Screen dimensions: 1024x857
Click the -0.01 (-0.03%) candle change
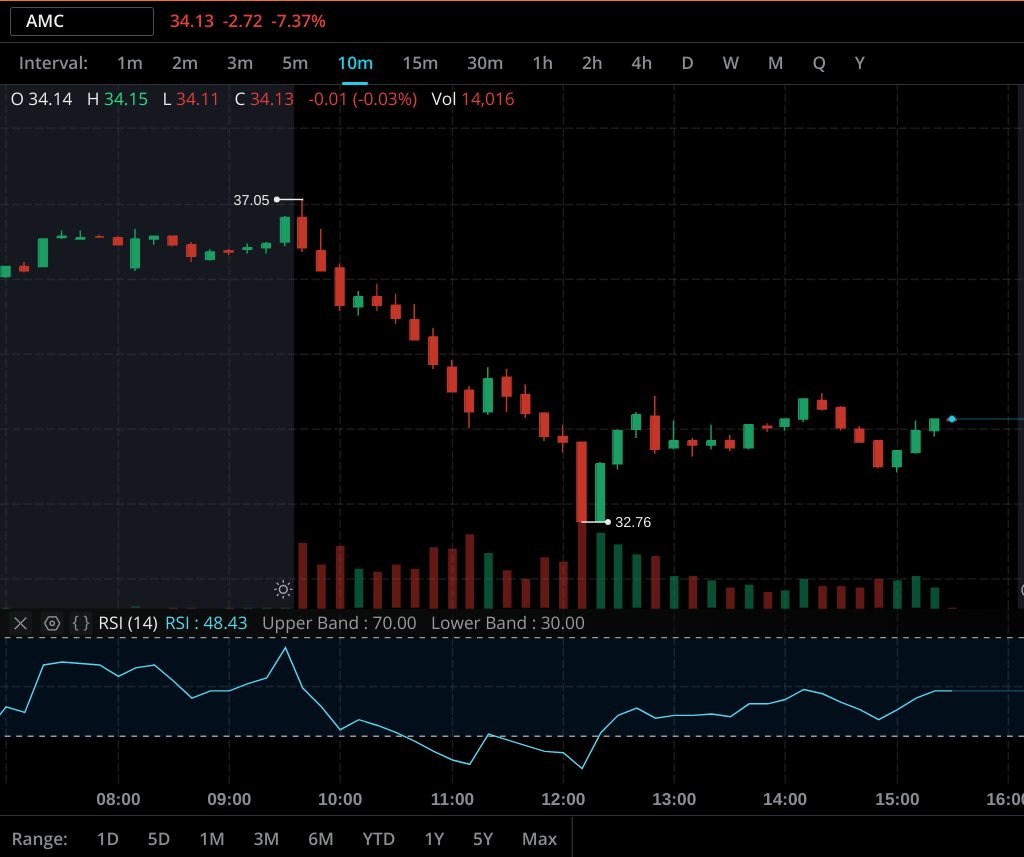click(x=362, y=99)
